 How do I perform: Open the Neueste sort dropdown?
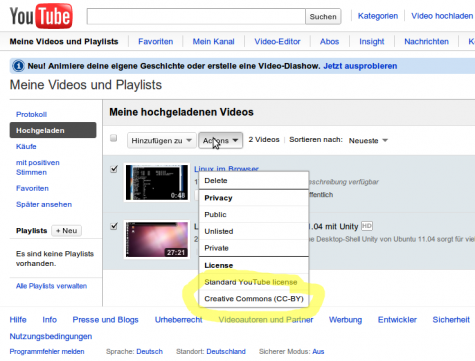point(368,141)
